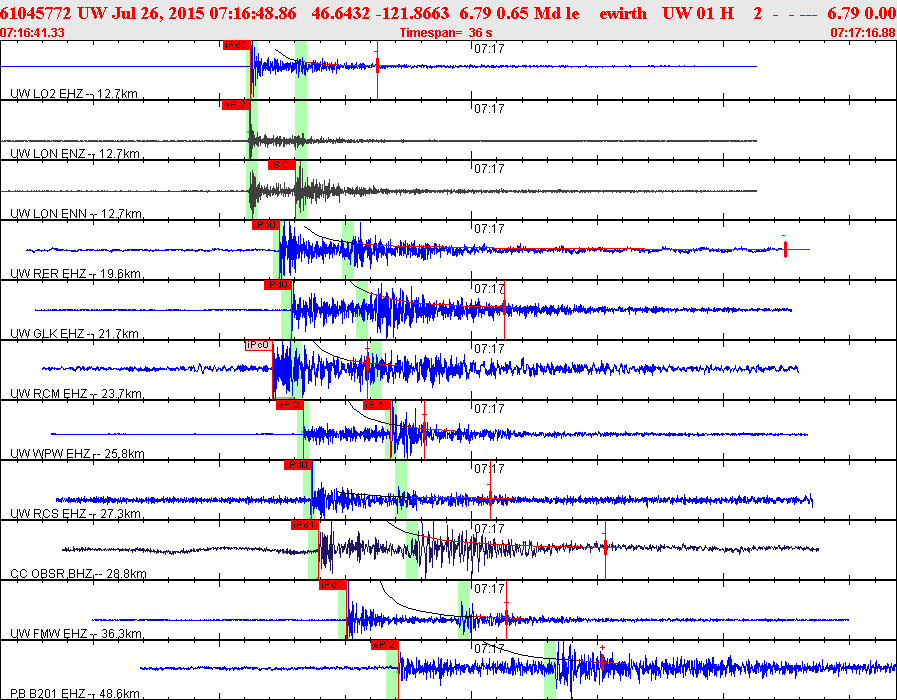Click the iS 0 pick flag on LON ENN

point(281,165)
